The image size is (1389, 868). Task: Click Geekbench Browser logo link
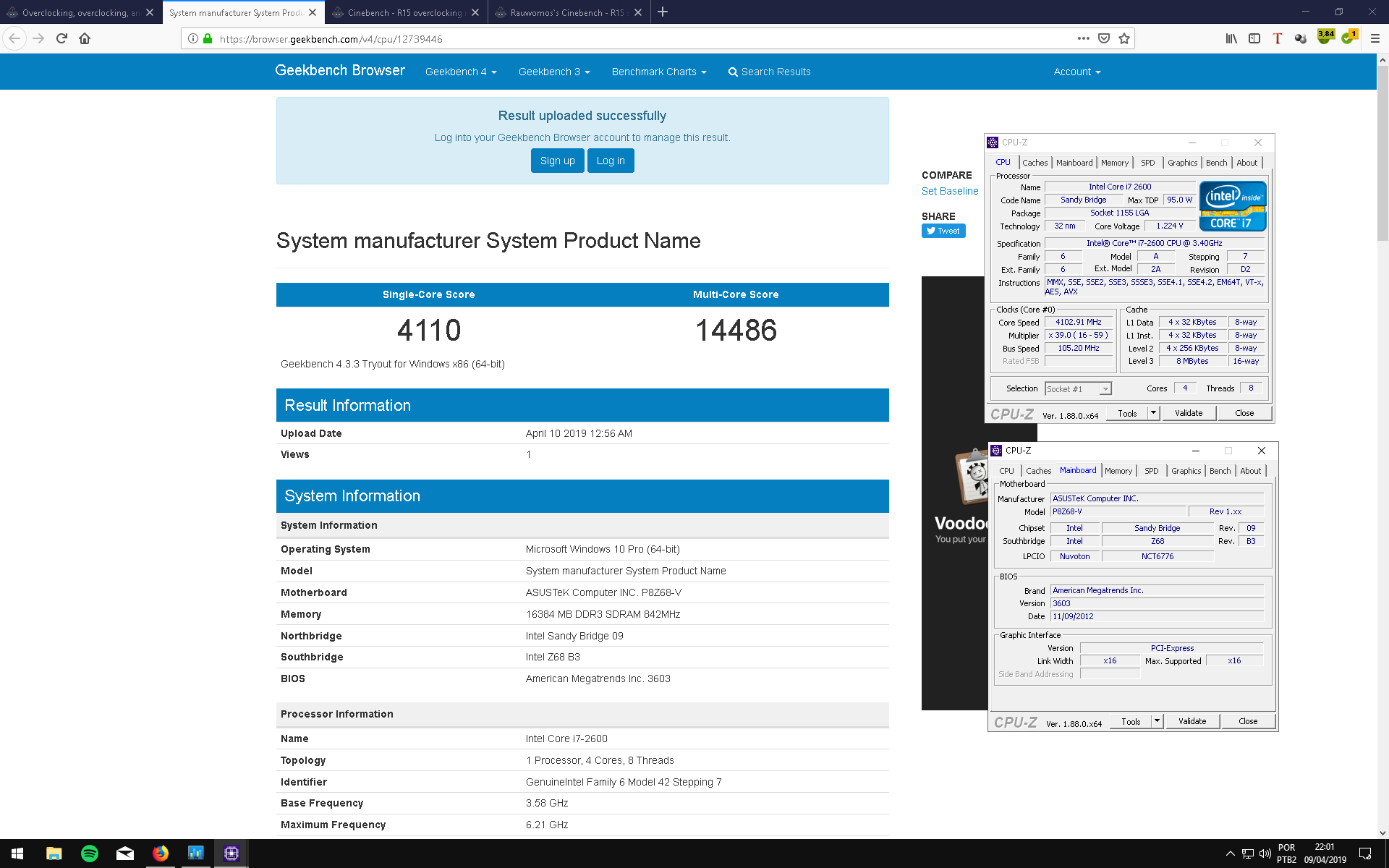click(x=340, y=70)
